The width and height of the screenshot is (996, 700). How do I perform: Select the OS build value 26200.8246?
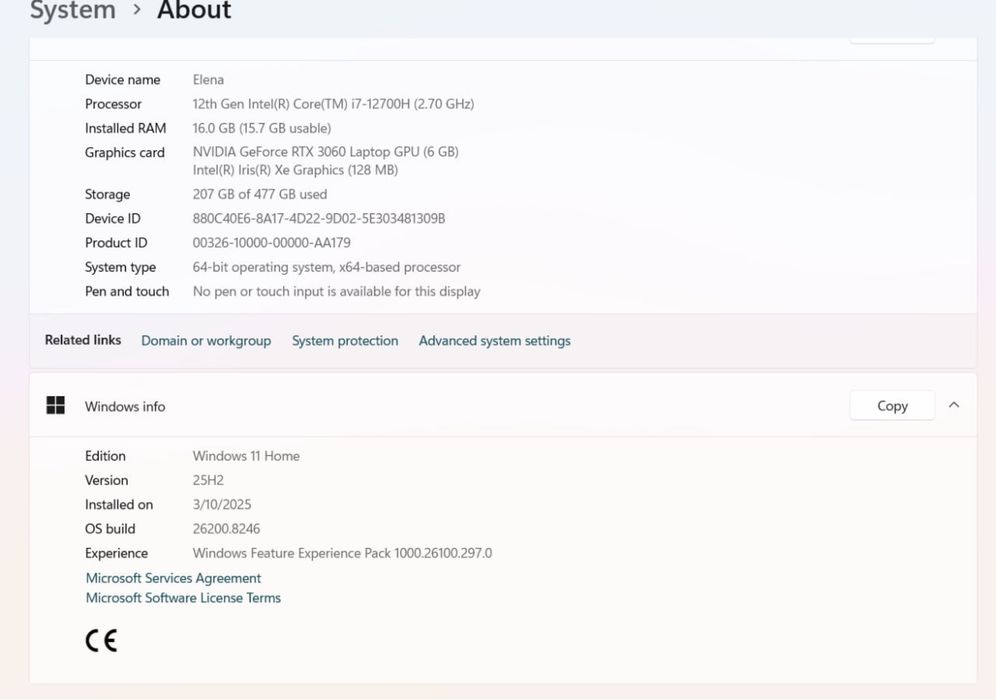click(226, 528)
